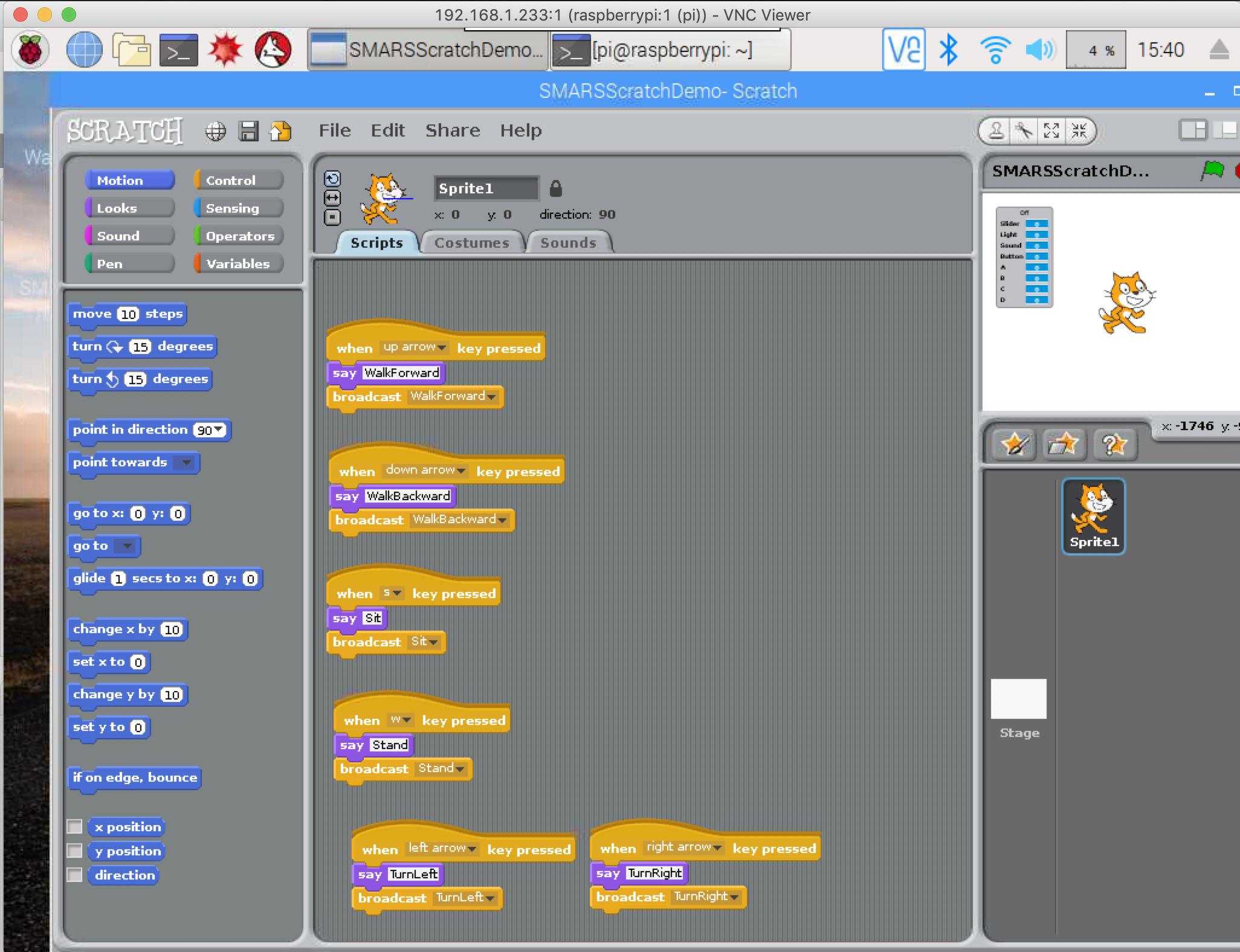Select the Sprite1 thumbnail in sprite list
Image resolution: width=1240 pixels, height=952 pixels.
(x=1094, y=516)
